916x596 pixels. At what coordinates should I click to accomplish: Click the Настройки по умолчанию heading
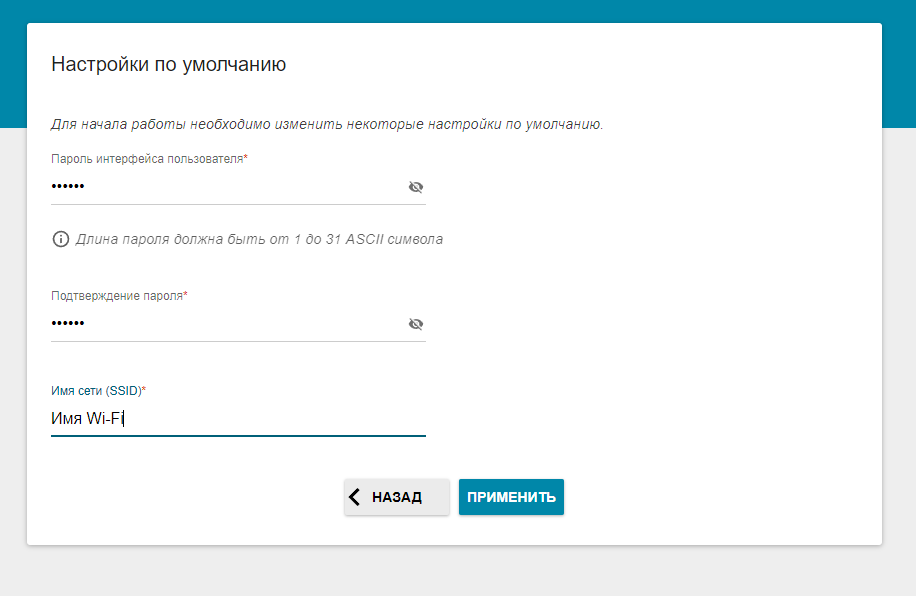coord(169,65)
